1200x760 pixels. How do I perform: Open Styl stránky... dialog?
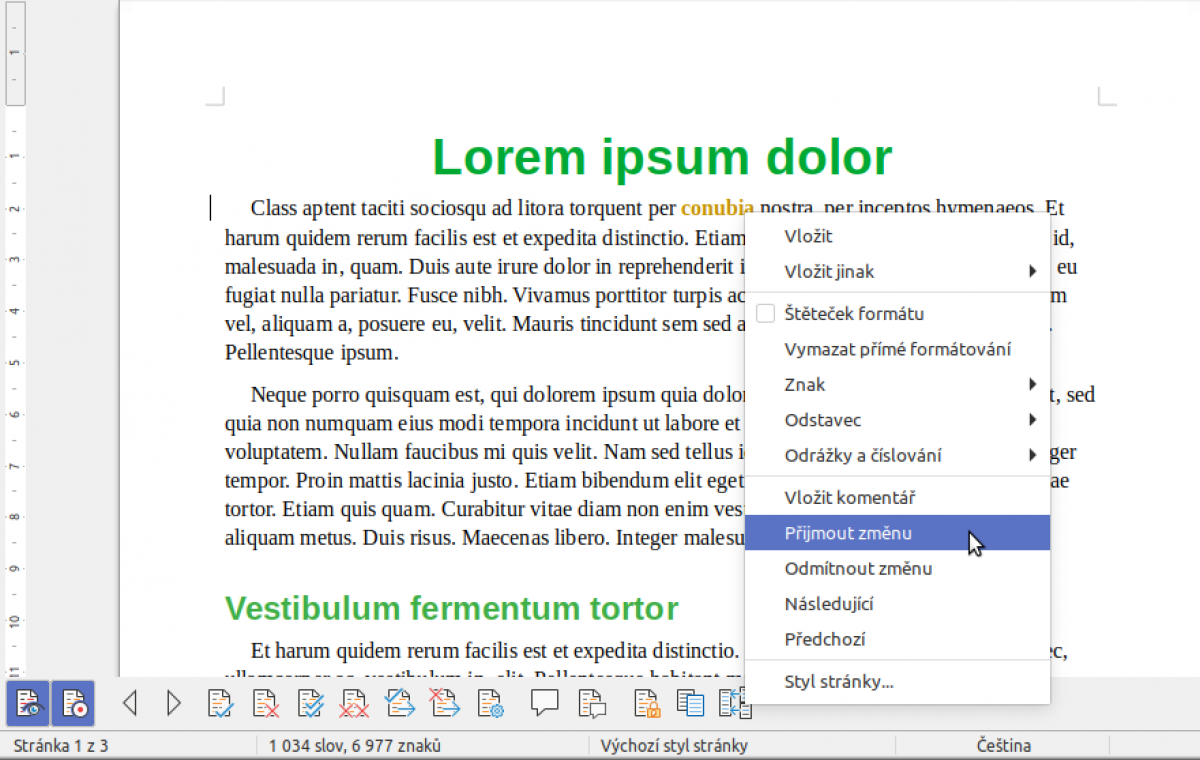tap(898, 682)
